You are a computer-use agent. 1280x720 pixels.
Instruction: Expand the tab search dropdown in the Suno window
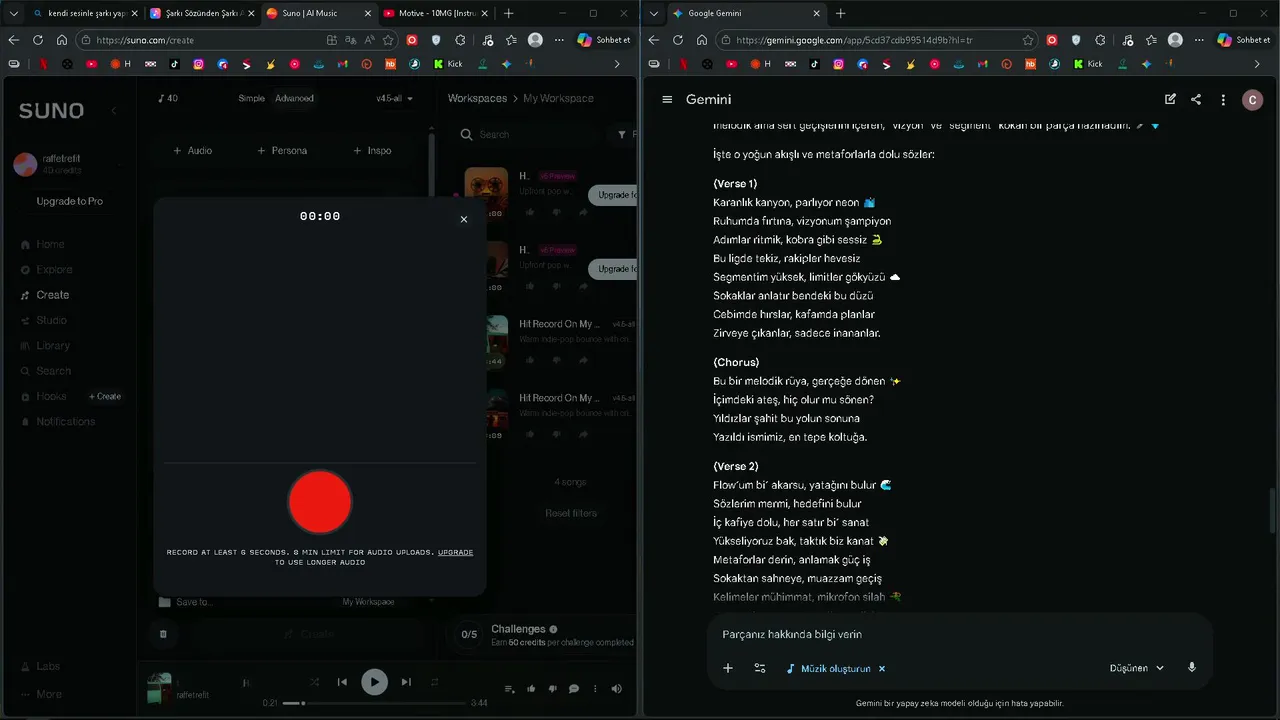(13, 13)
